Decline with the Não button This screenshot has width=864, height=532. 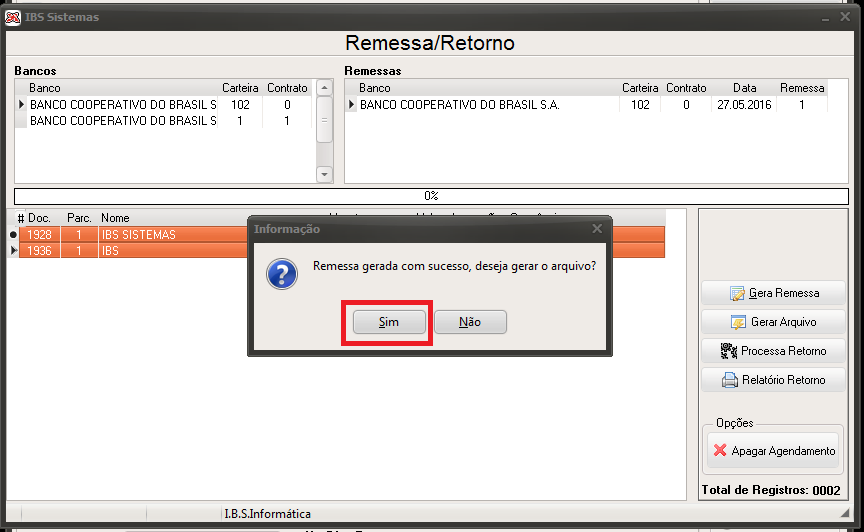click(470, 322)
